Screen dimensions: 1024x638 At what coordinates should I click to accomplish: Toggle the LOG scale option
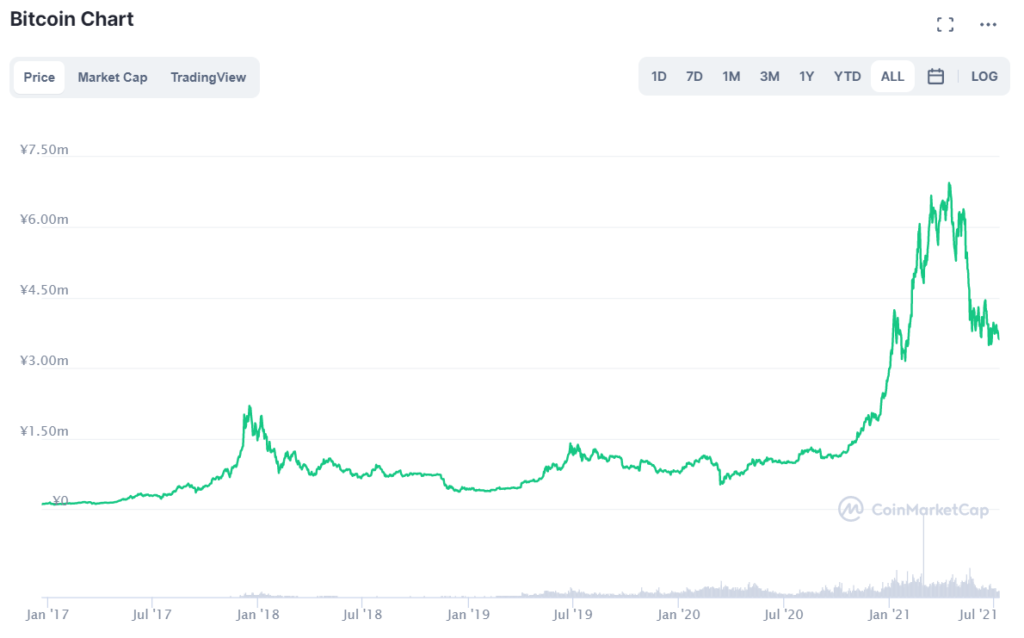[984, 76]
